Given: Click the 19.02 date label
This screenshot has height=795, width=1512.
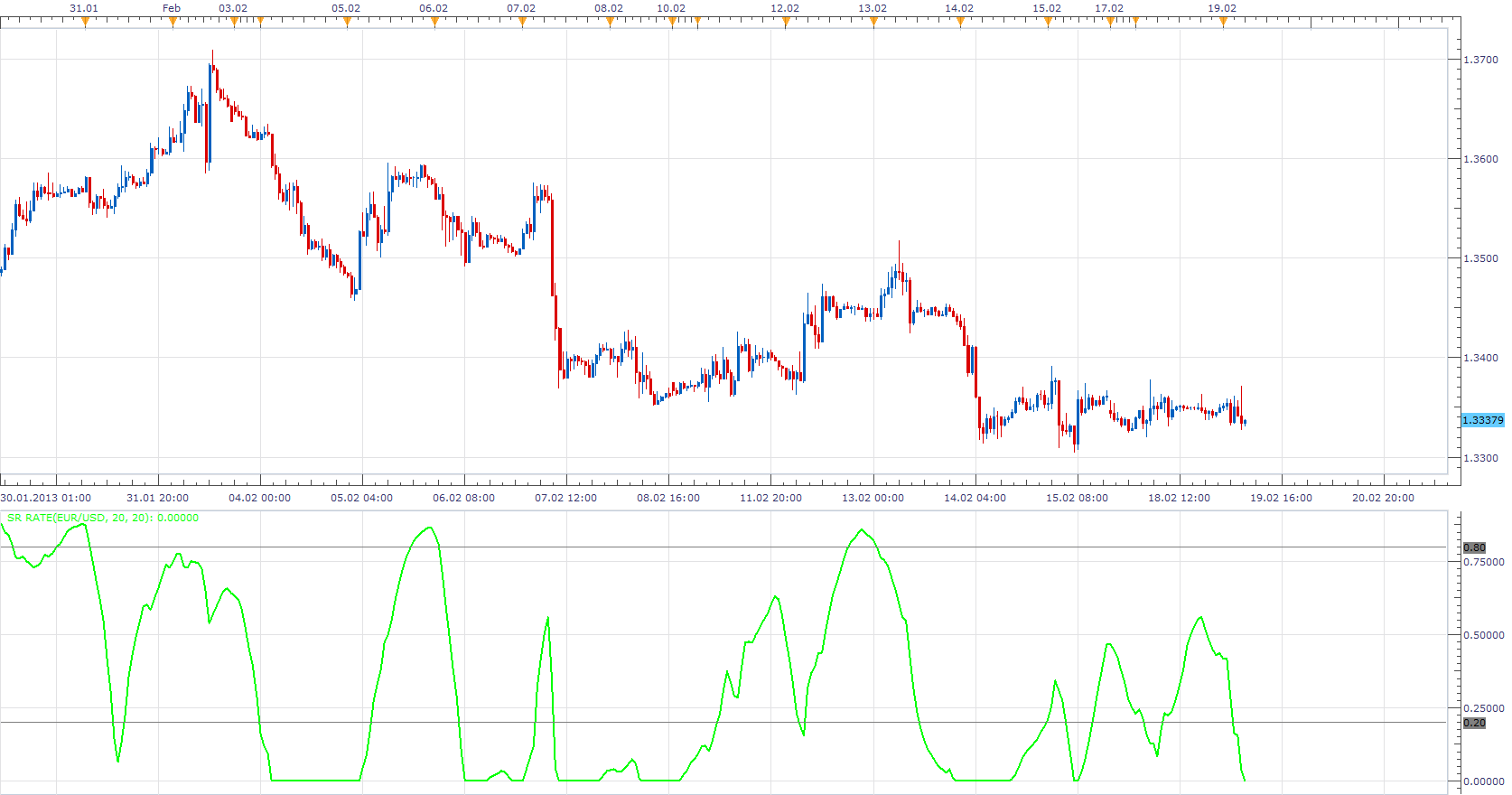Looking at the screenshot, I should 1222,8.
